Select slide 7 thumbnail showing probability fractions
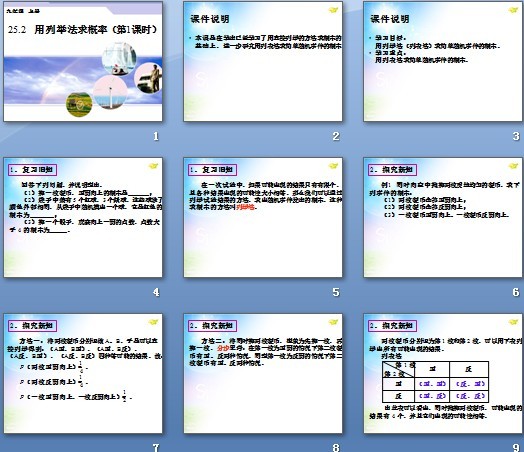This screenshot has width=524, height=452. [x=83, y=373]
